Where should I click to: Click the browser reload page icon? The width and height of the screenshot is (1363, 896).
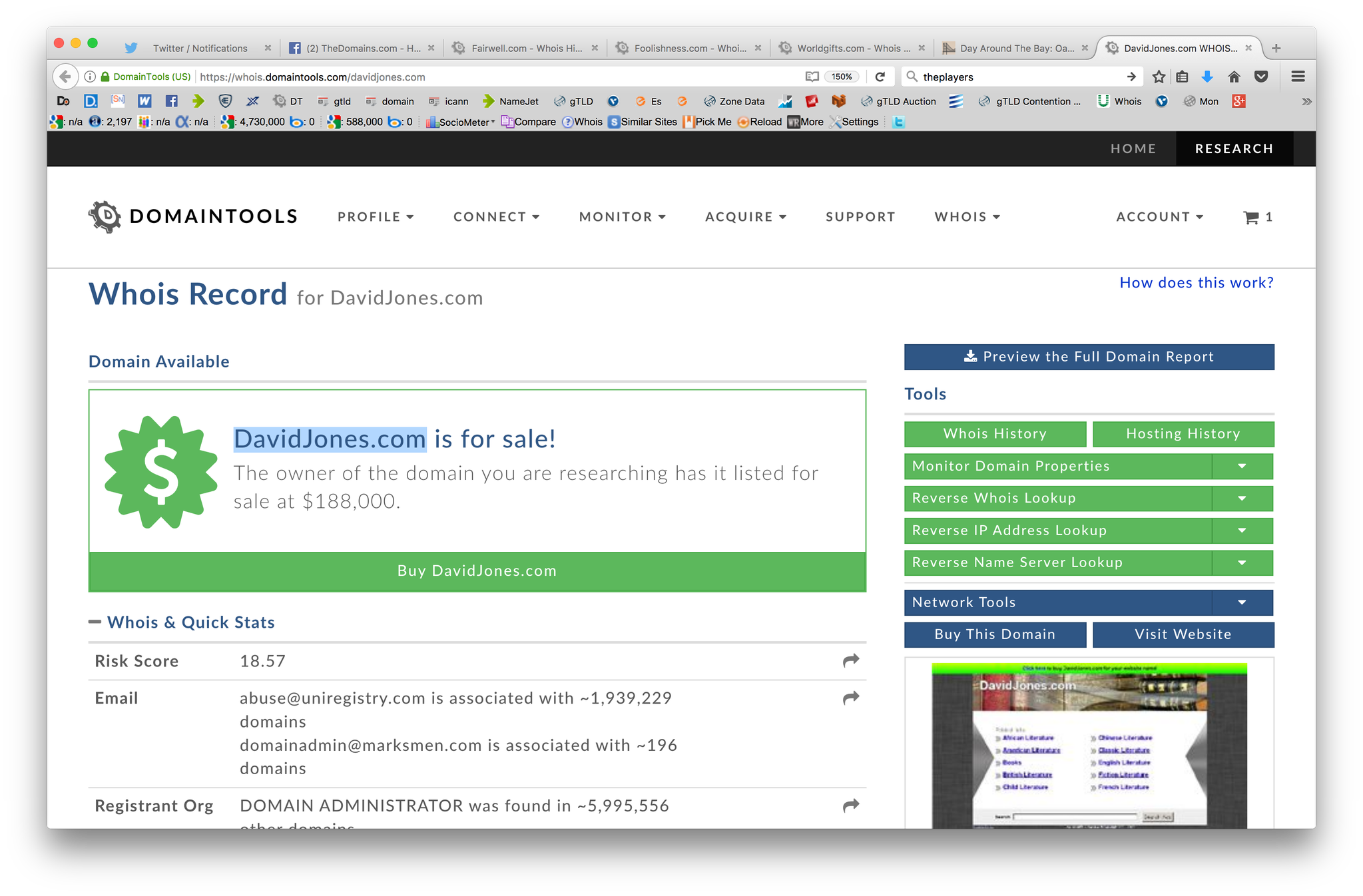[880, 77]
